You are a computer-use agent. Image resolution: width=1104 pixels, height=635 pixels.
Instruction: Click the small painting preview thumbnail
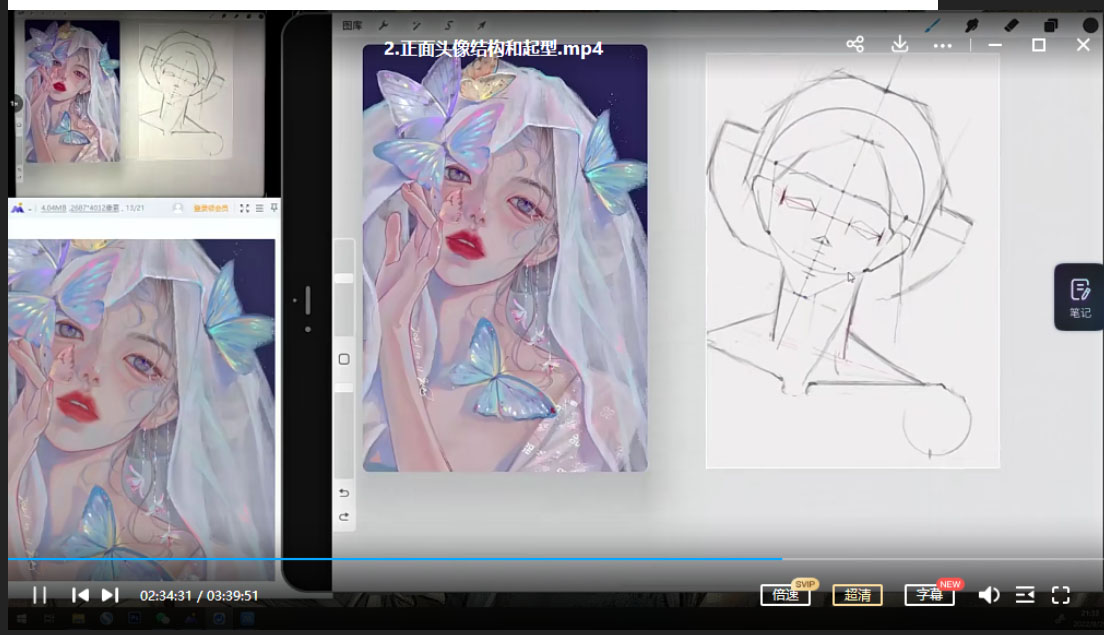pyautogui.click(x=72, y=91)
